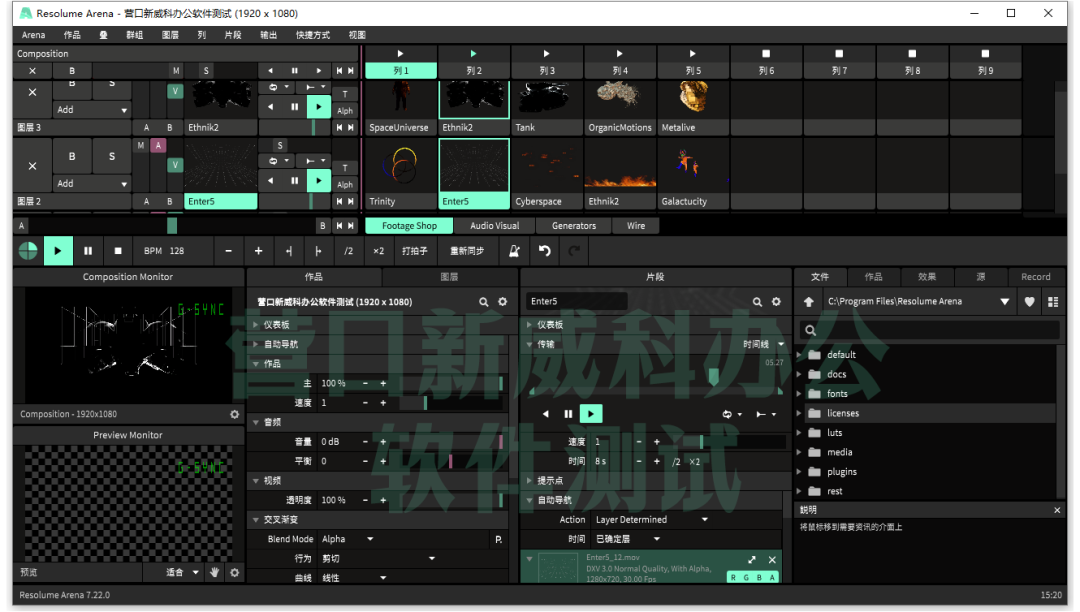The image size is (1080, 612).
Task: Stop the BPM transport with the square button
Action: point(117,251)
